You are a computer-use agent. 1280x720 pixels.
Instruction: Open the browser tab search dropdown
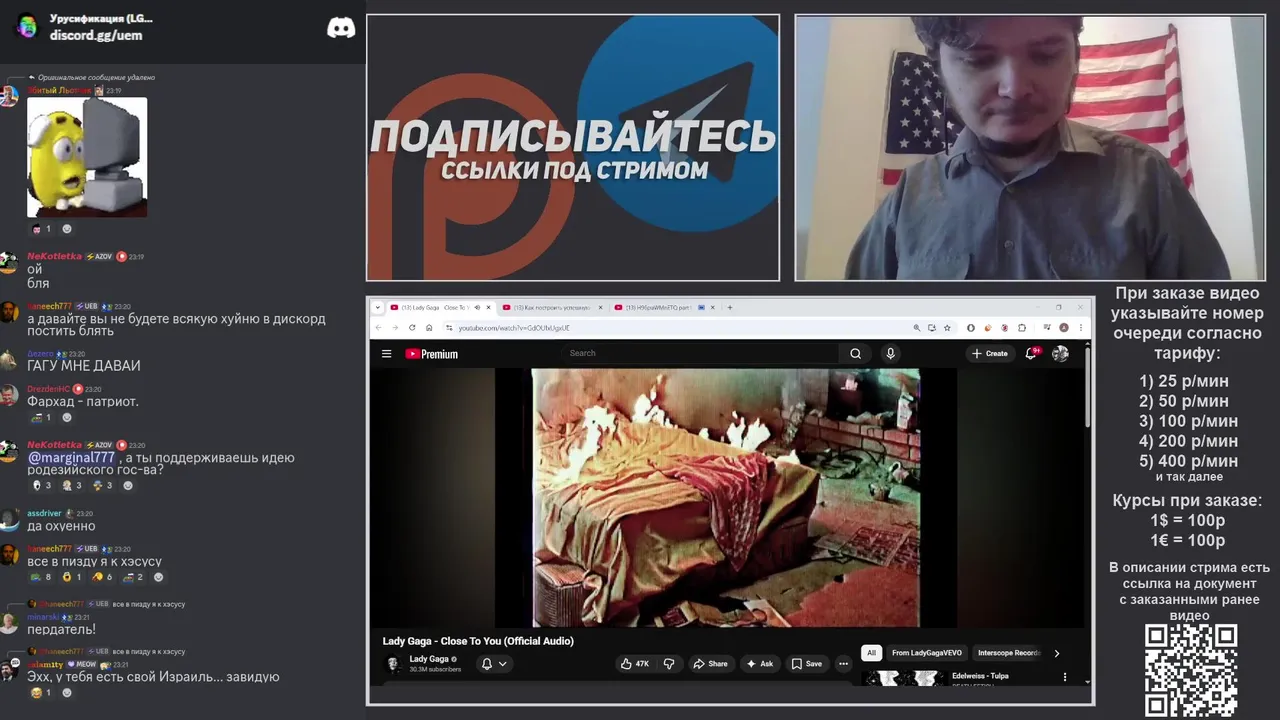pyautogui.click(x=378, y=307)
